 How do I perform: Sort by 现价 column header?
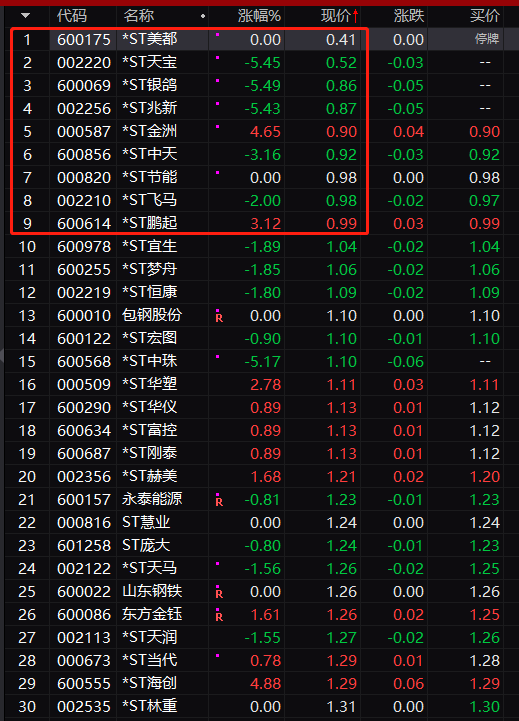pos(336,16)
